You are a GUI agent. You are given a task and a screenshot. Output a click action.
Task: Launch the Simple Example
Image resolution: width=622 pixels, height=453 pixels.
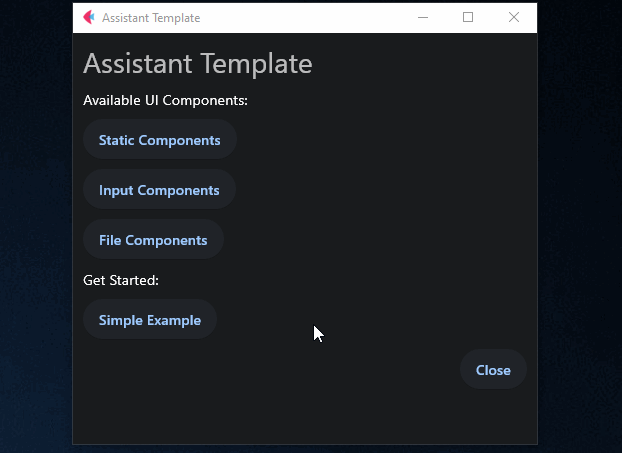(150, 319)
